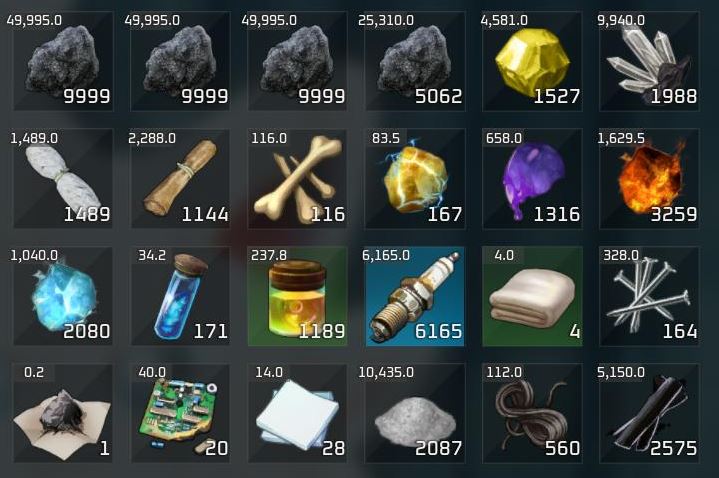Pick the spark plug item with 6165
Screen dimensions: 719x478
click(415, 296)
